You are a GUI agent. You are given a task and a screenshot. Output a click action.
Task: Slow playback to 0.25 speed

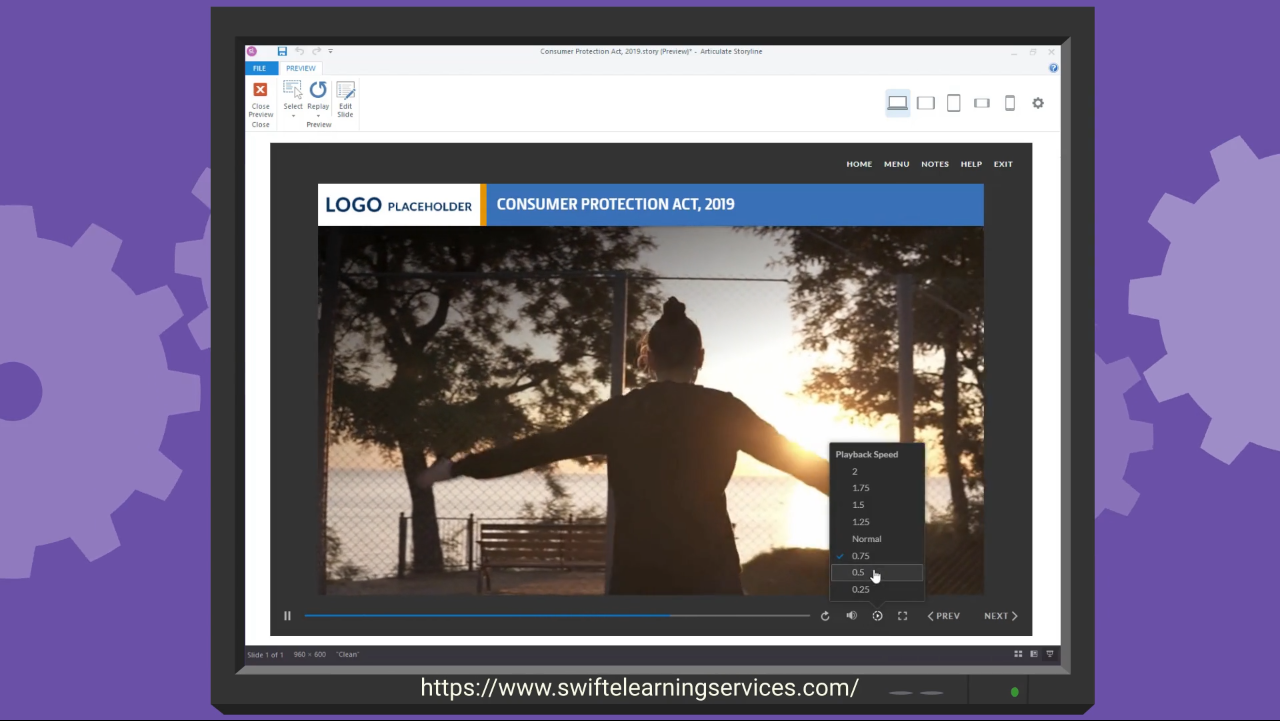coord(877,590)
